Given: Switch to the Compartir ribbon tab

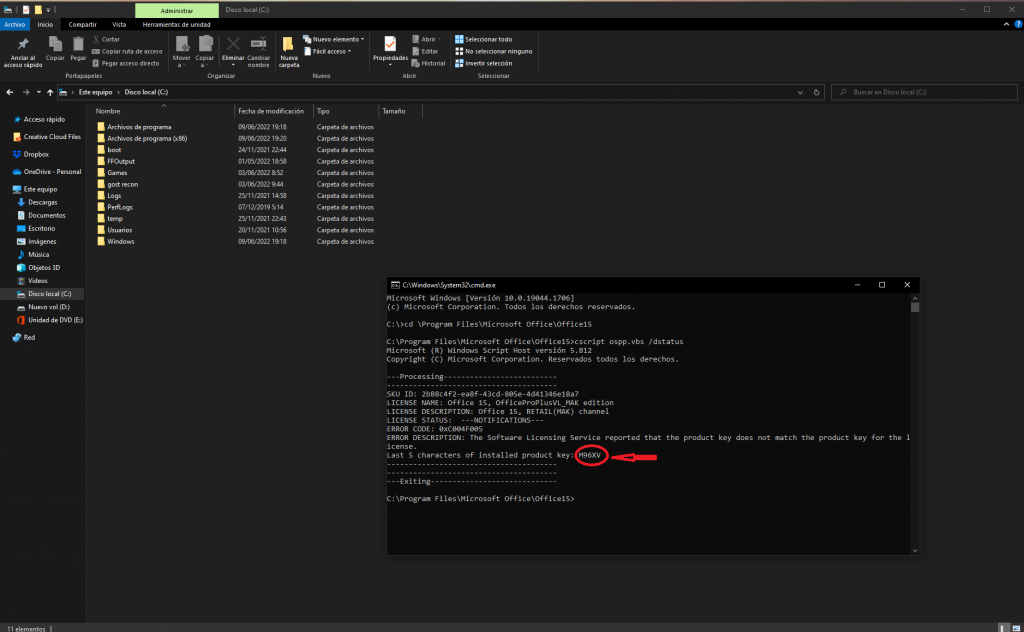Looking at the screenshot, I should [x=83, y=23].
